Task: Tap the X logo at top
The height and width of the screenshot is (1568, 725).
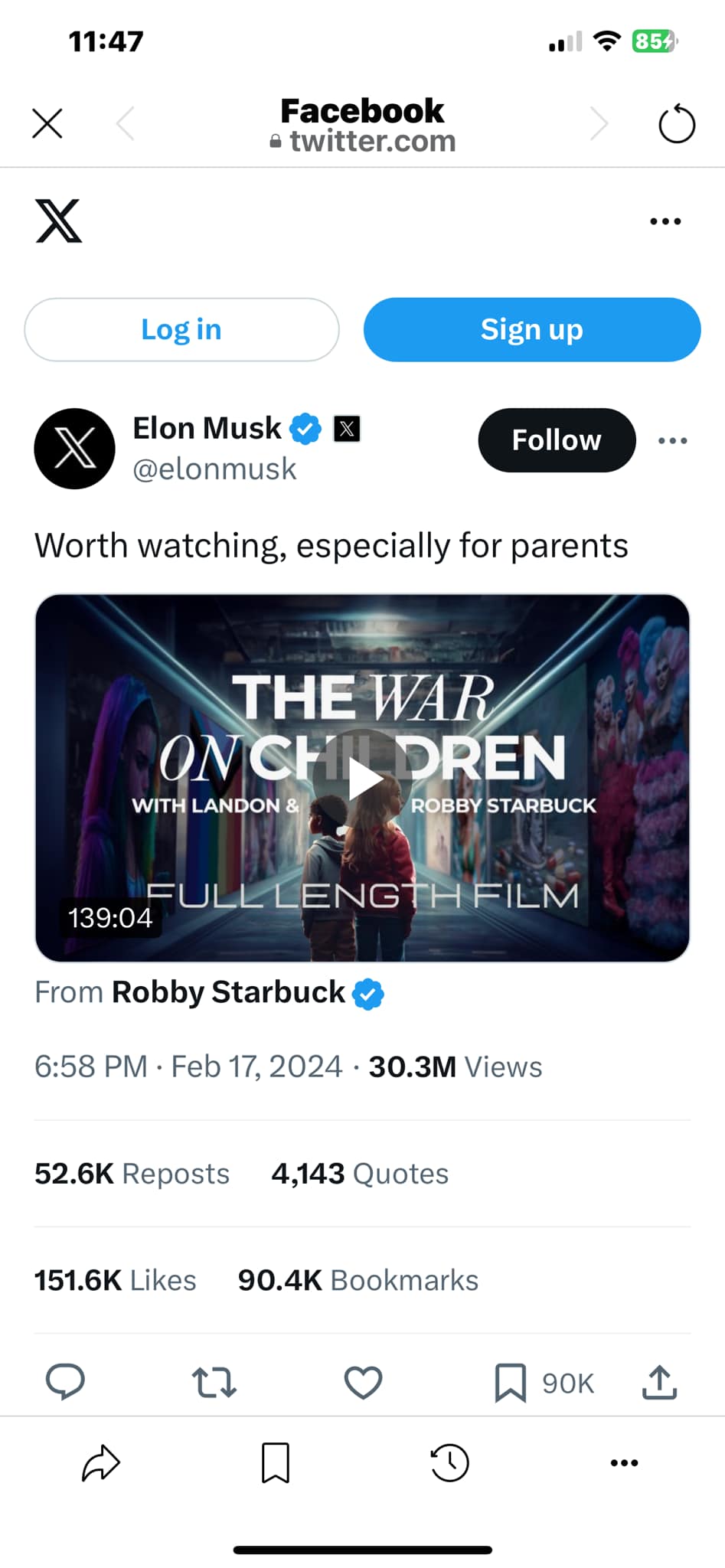Action: coord(59,221)
